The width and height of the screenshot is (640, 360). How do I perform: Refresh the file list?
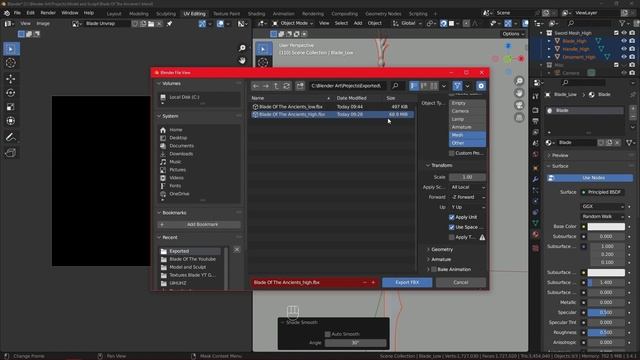coord(286,86)
